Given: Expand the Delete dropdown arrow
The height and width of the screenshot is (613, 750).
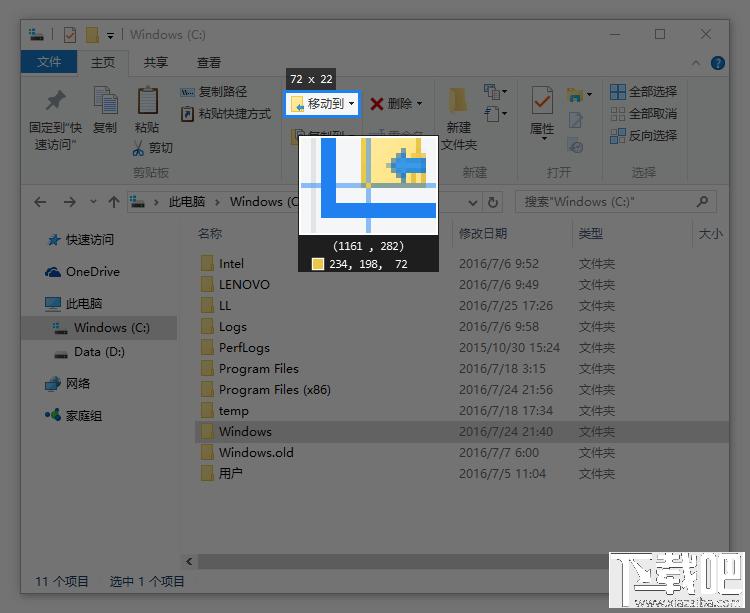Looking at the screenshot, I should (x=419, y=104).
